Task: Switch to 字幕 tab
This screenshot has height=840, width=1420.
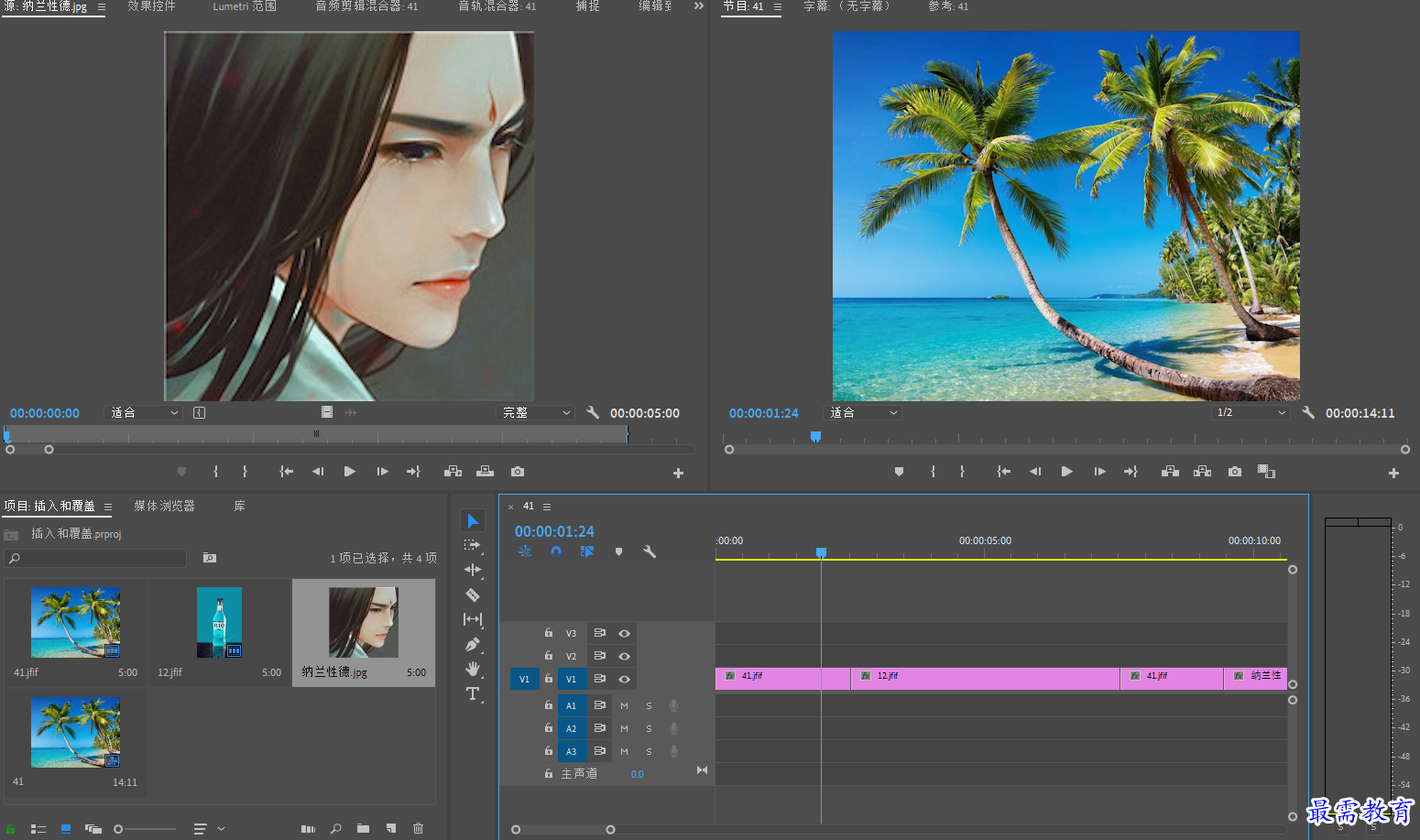Action: (x=847, y=6)
